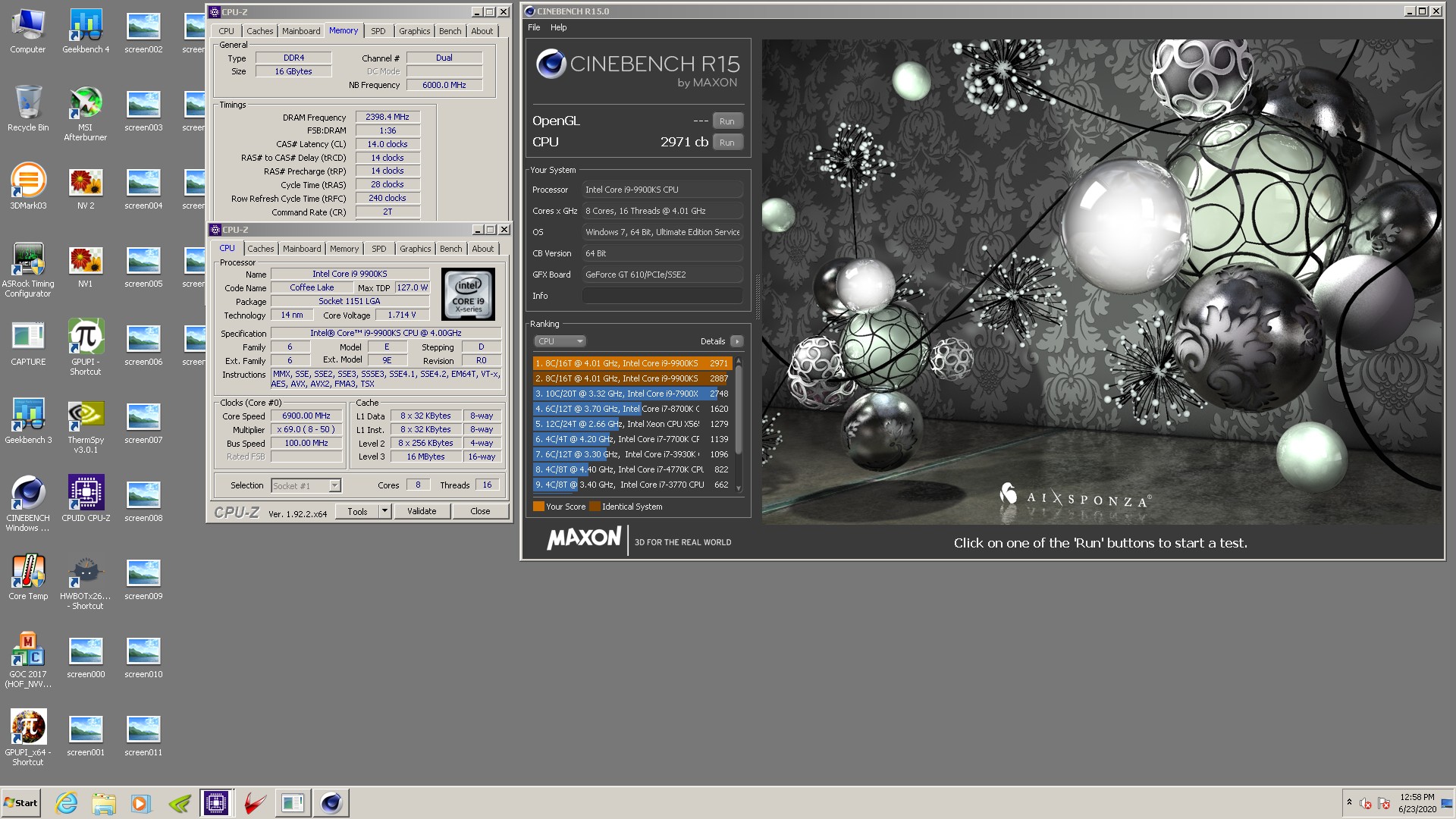1456x819 pixels.
Task: Switch to Memory tab in lower CPU-Z
Action: (x=344, y=249)
